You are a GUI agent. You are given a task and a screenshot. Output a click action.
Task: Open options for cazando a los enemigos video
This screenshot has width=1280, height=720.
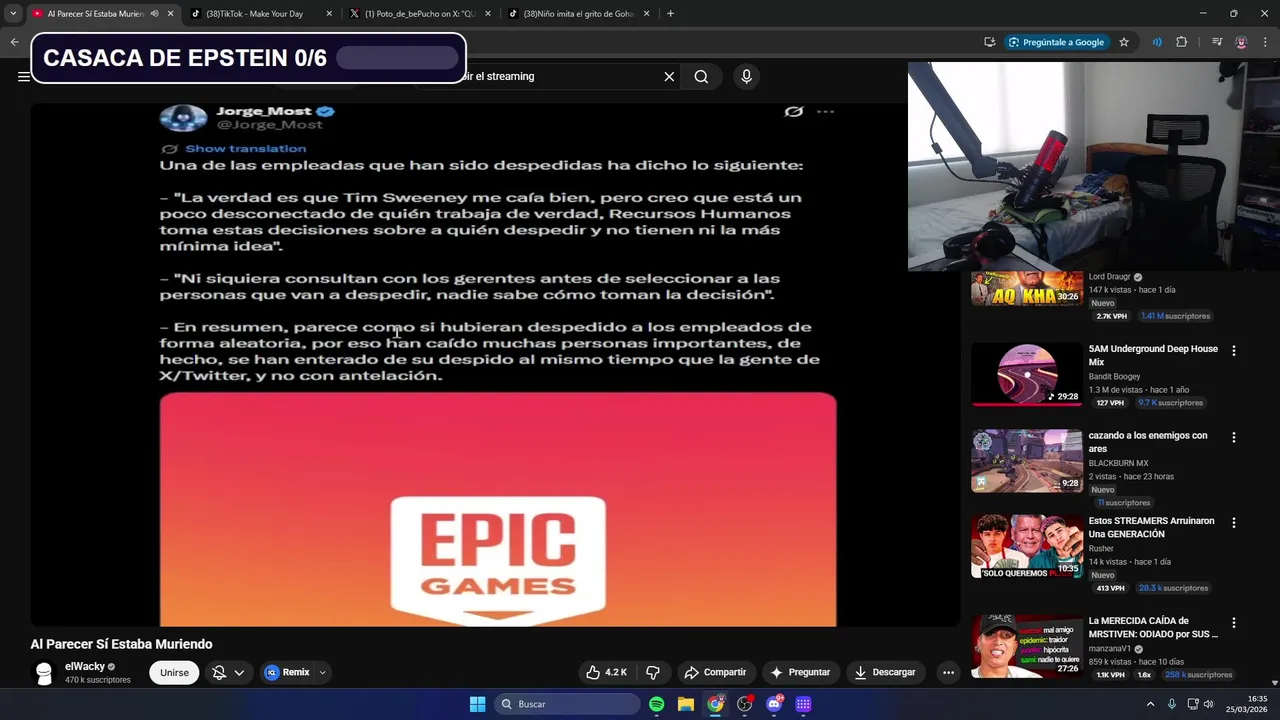tap(1233, 437)
